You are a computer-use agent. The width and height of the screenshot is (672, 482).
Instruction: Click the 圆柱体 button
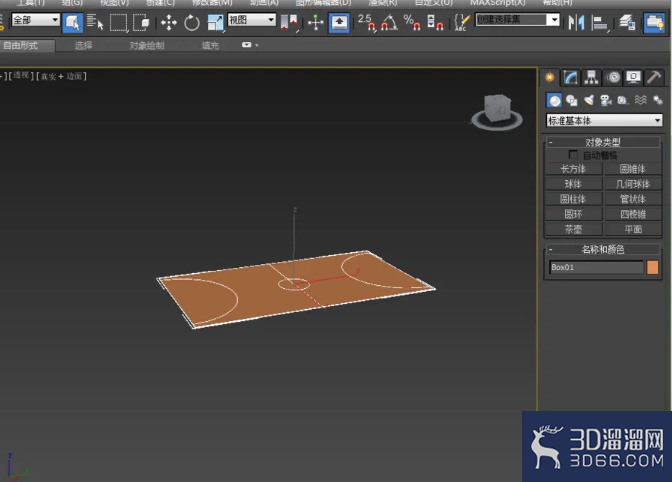tap(573, 199)
